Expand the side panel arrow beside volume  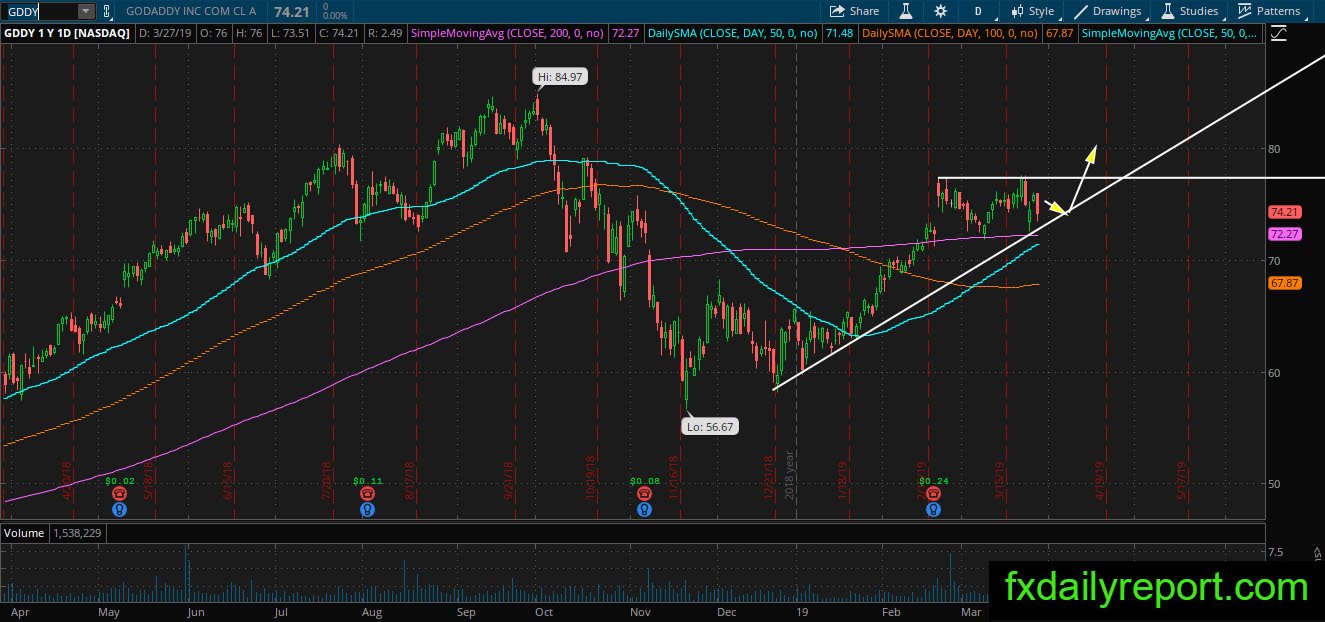pos(1317,552)
